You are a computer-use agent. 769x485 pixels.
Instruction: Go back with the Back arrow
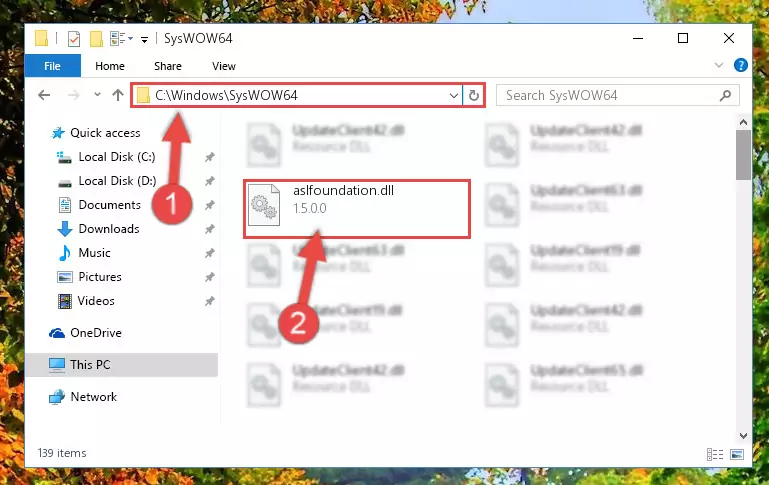tap(44, 95)
